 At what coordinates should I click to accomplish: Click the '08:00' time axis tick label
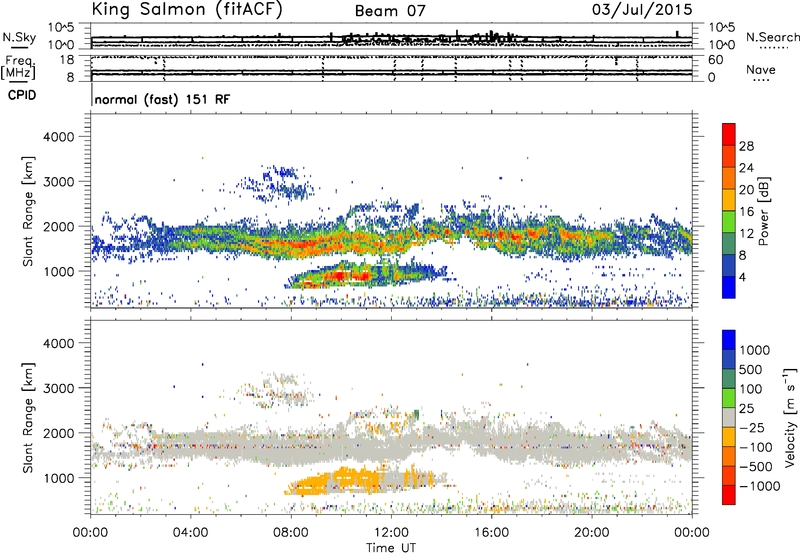[291, 533]
